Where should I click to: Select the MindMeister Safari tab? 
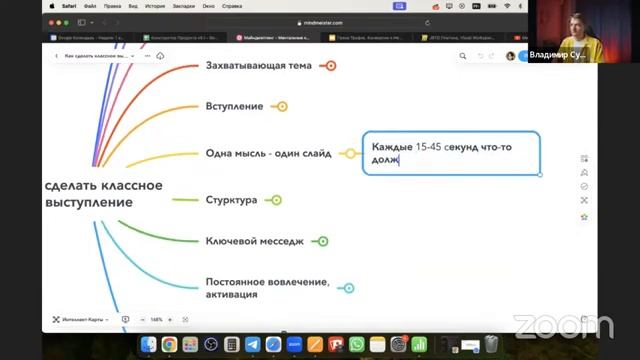[274, 38]
